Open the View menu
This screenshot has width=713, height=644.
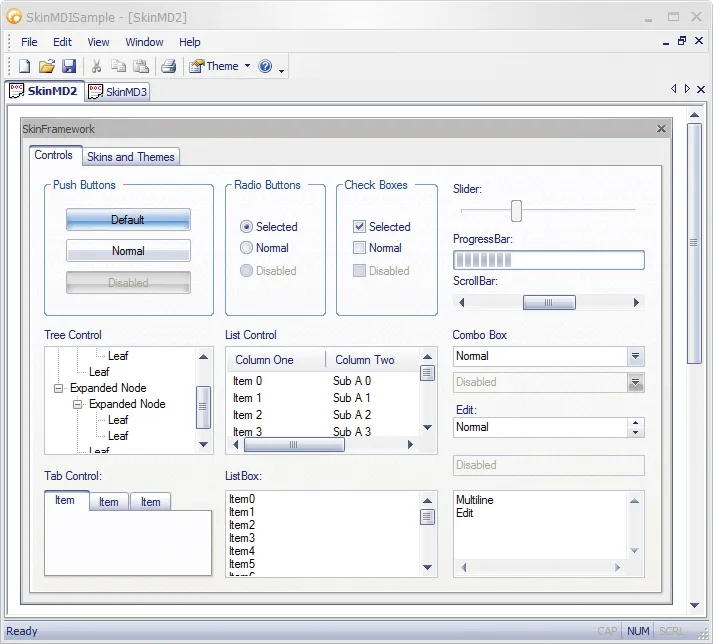pyautogui.click(x=98, y=42)
